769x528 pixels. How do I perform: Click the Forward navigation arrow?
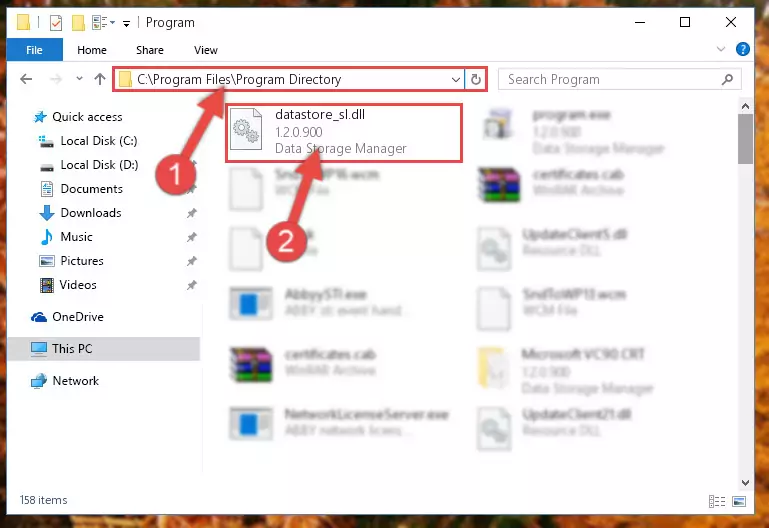coord(56,79)
